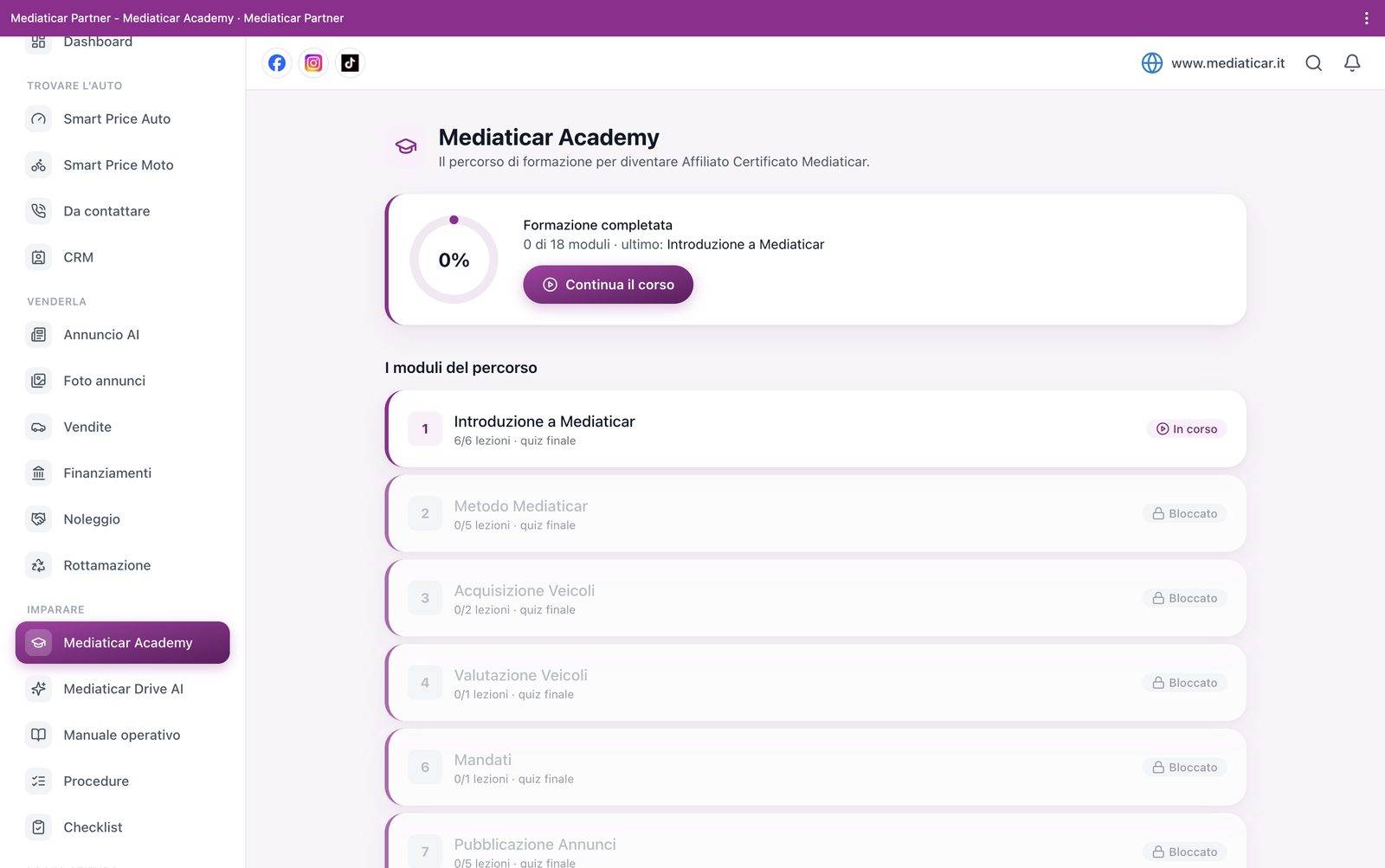Click the Bloccato badge on Mandati
This screenshot has width=1385, height=868.
tap(1185, 768)
